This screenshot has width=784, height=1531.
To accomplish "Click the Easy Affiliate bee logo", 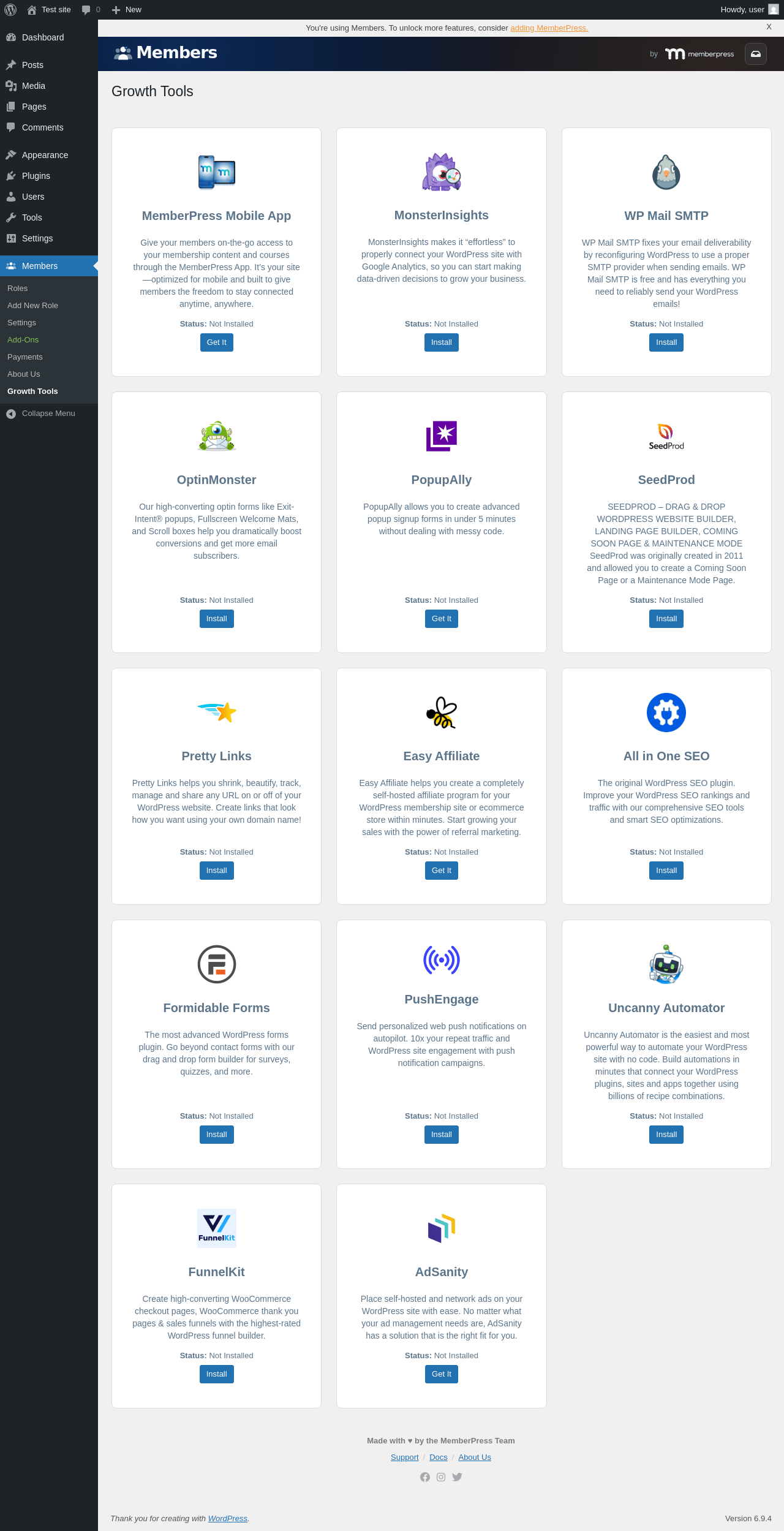I will pos(442,713).
